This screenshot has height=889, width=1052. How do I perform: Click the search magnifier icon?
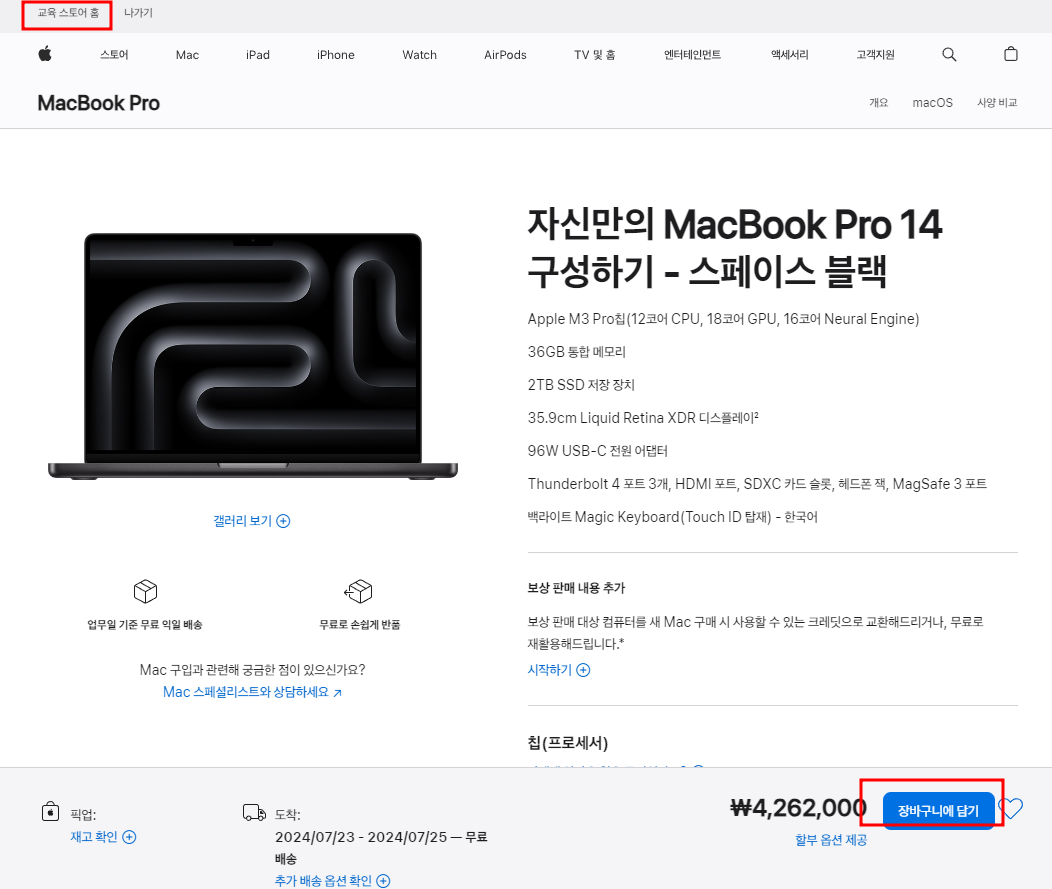[948, 55]
